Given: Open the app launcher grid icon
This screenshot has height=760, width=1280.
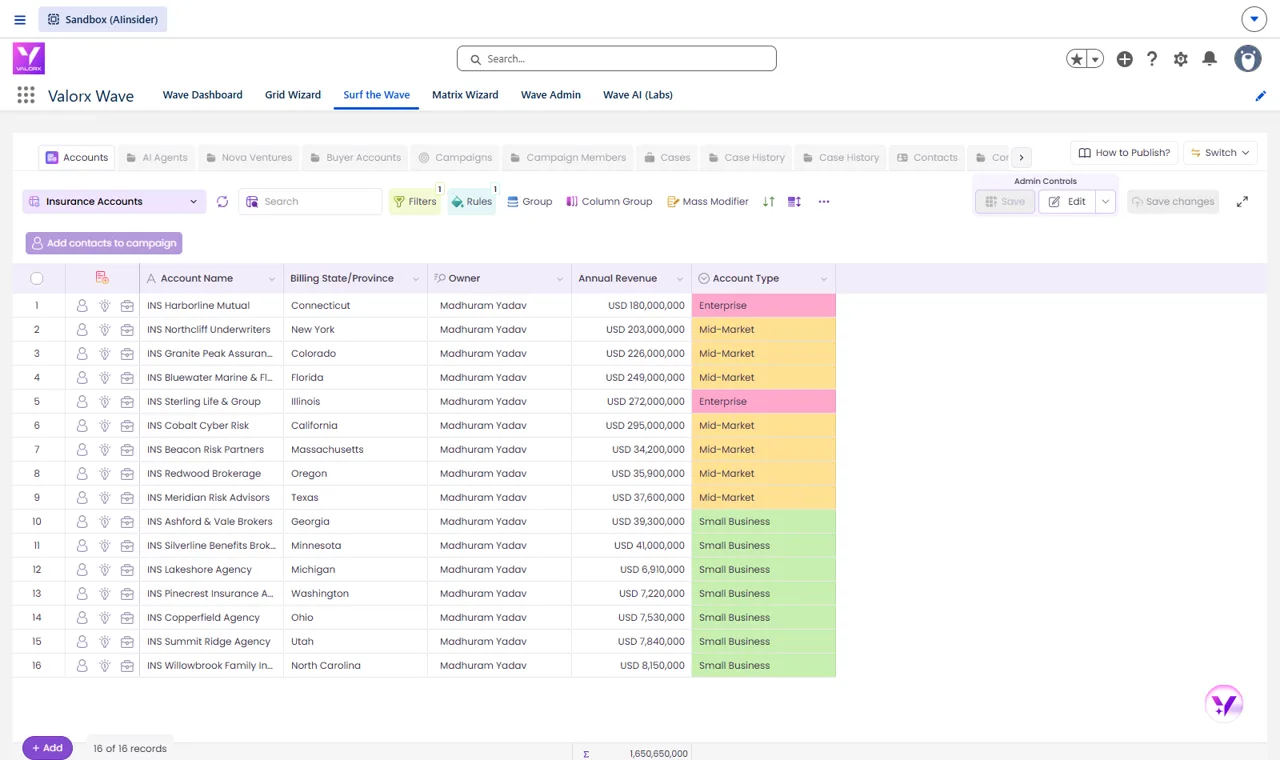Looking at the screenshot, I should coord(26,95).
